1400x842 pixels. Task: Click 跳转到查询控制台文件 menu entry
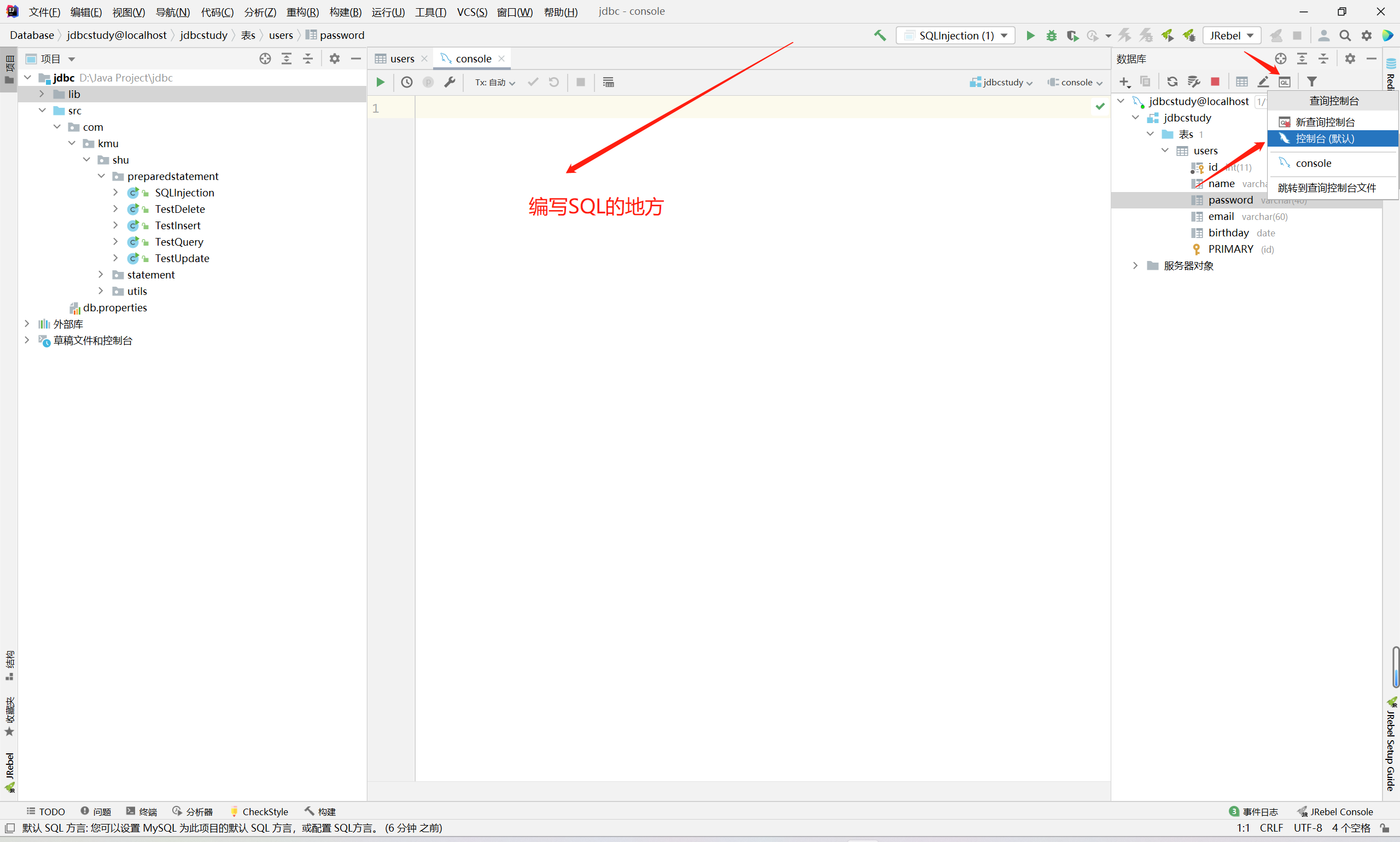(x=1326, y=188)
